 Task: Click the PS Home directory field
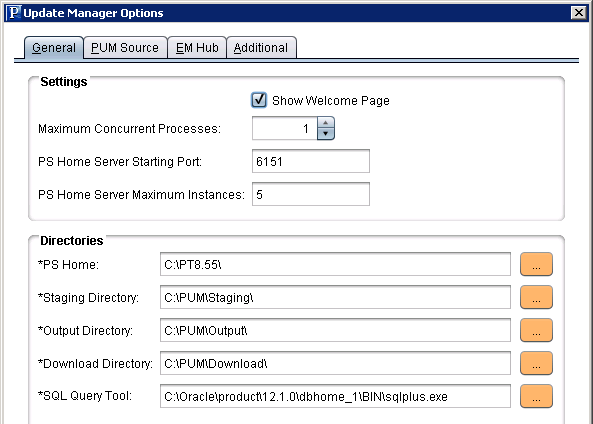point(335,264)
